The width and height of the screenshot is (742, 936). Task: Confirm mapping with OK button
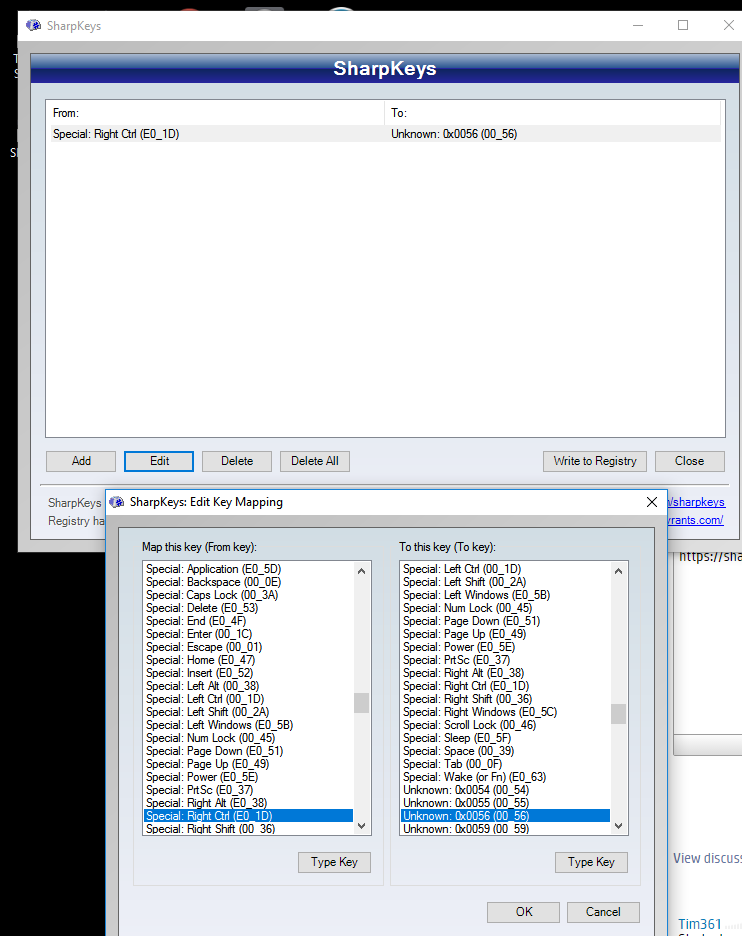click(524, 912)
